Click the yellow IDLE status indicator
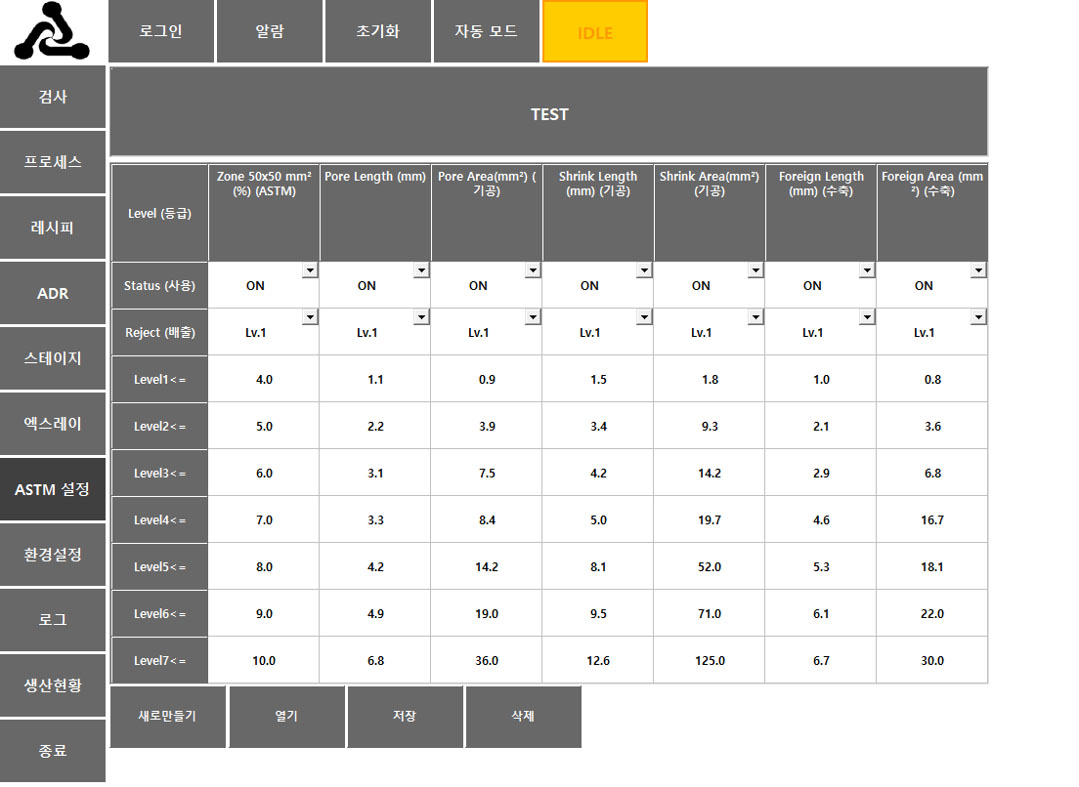Image resolution: width=1079 pixels, height=787 pixels. [x=595, y=32]
